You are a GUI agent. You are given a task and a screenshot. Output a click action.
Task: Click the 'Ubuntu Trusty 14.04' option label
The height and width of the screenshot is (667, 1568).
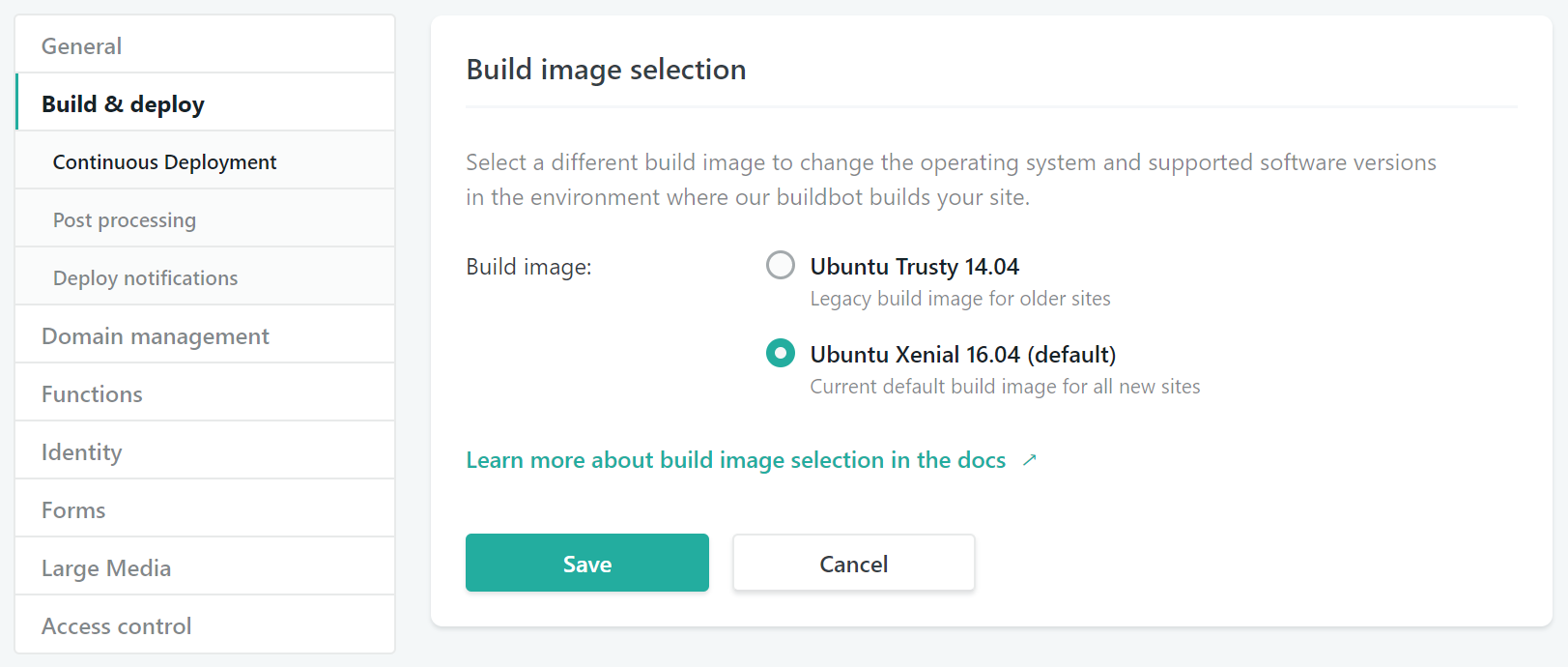pyautogui.click(x=914, y=267)
